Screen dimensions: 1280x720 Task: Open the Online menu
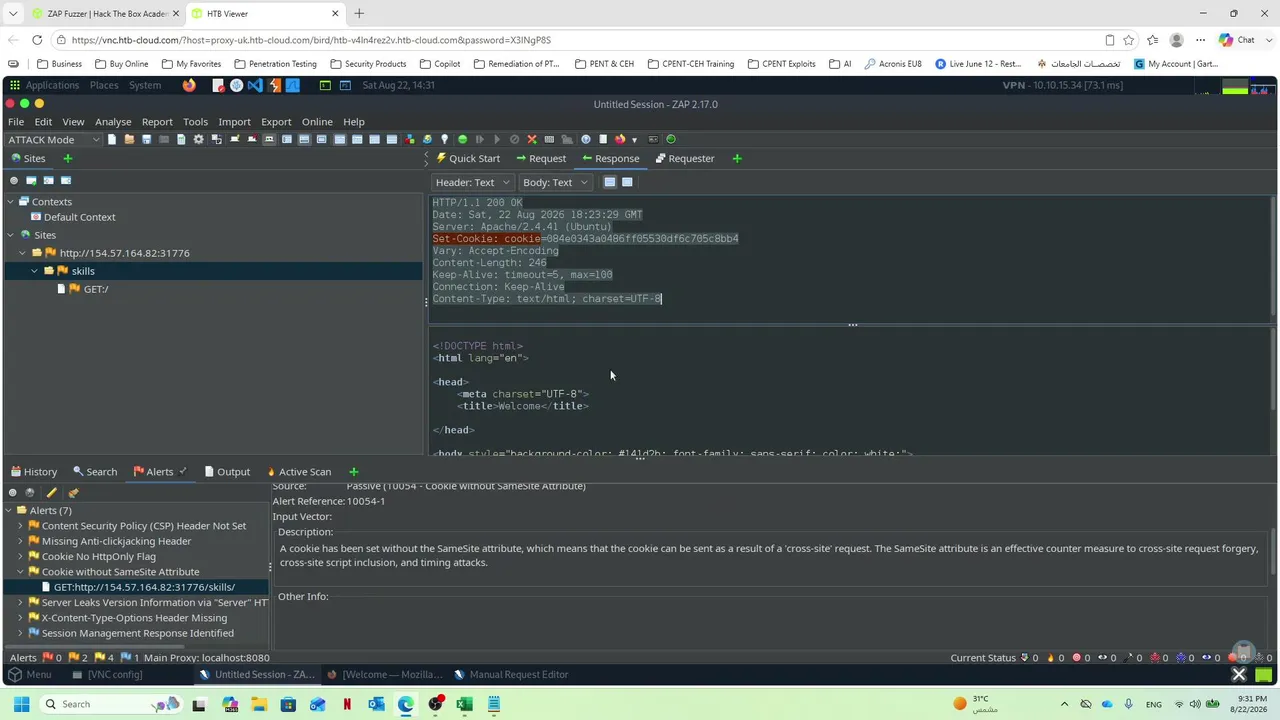tap(317, 122)
